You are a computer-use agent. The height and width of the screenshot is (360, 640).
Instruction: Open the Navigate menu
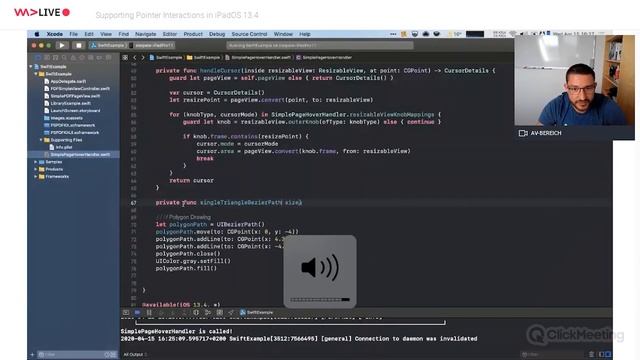(146, 34)
